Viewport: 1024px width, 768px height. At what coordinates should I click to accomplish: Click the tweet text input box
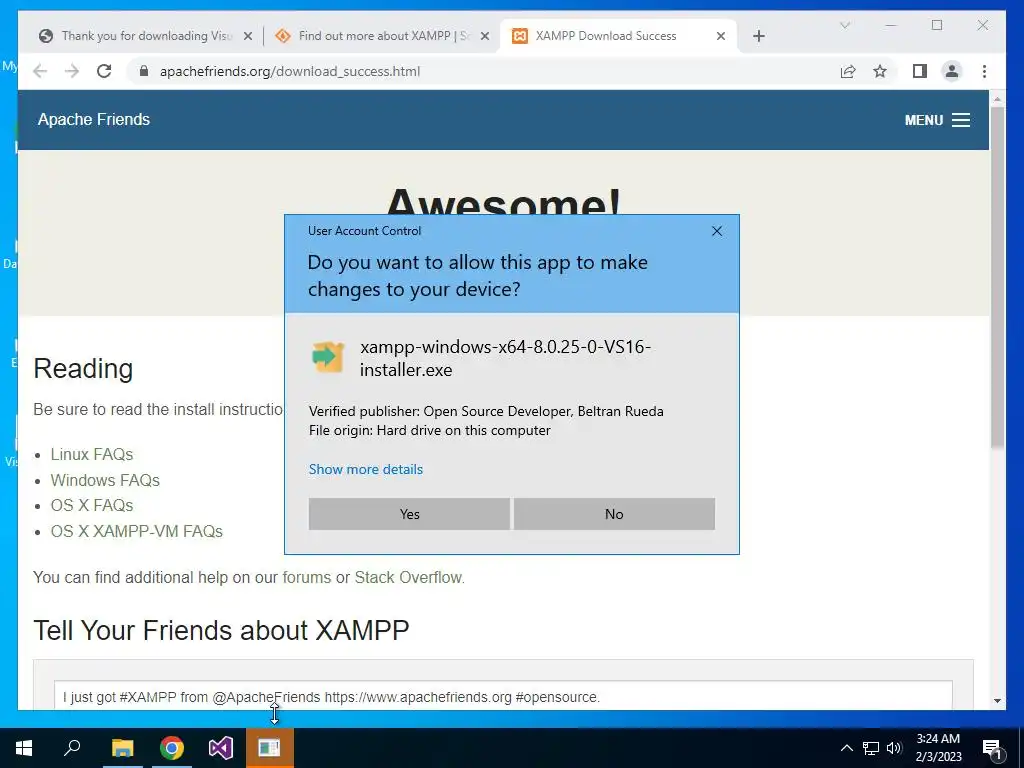(x=503, y=695)
